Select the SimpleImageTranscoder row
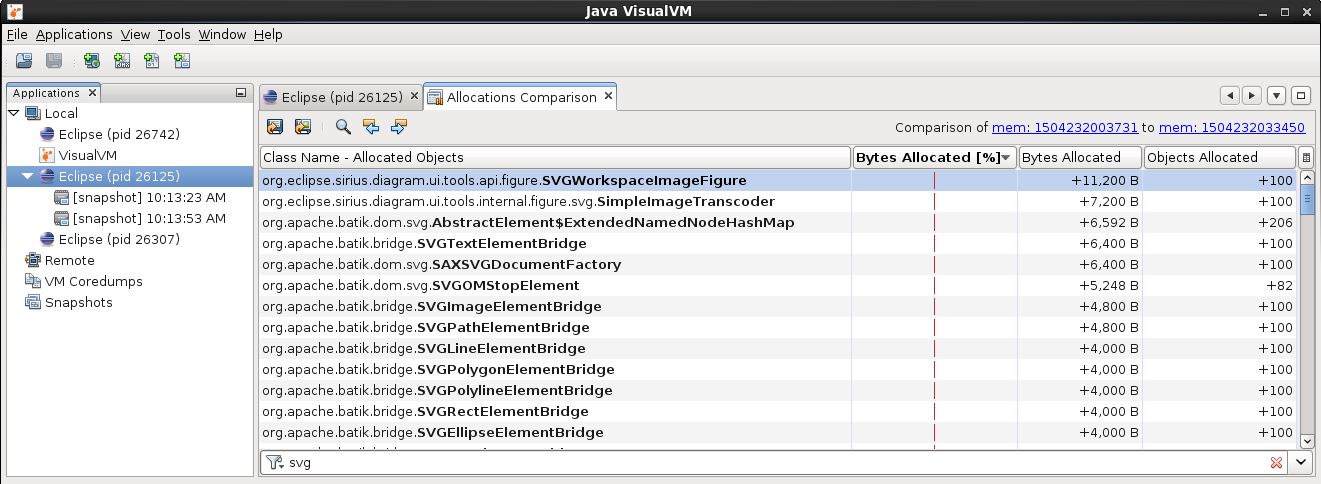Image resolution: width=1321 pixels, height=484 pixels. pos(778,201)
